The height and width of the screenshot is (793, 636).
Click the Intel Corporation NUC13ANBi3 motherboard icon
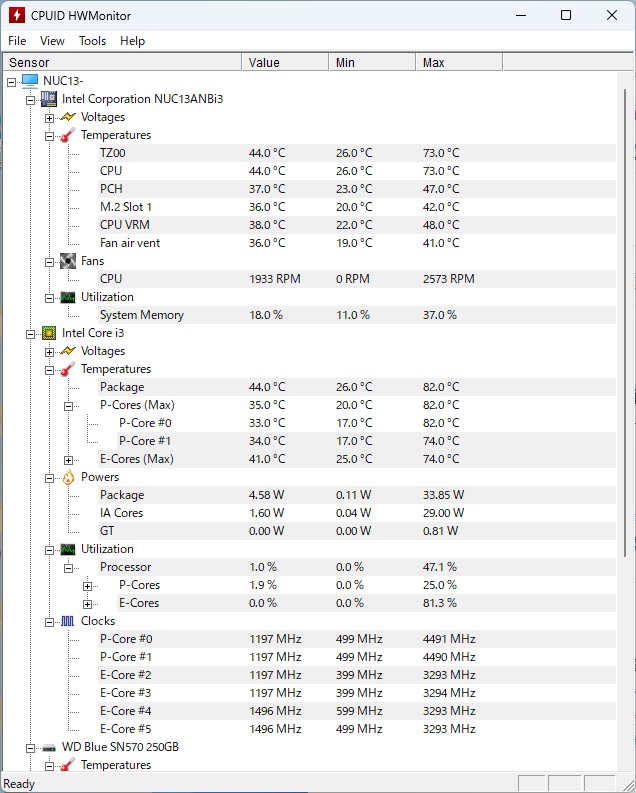click(x=49, y=99)
